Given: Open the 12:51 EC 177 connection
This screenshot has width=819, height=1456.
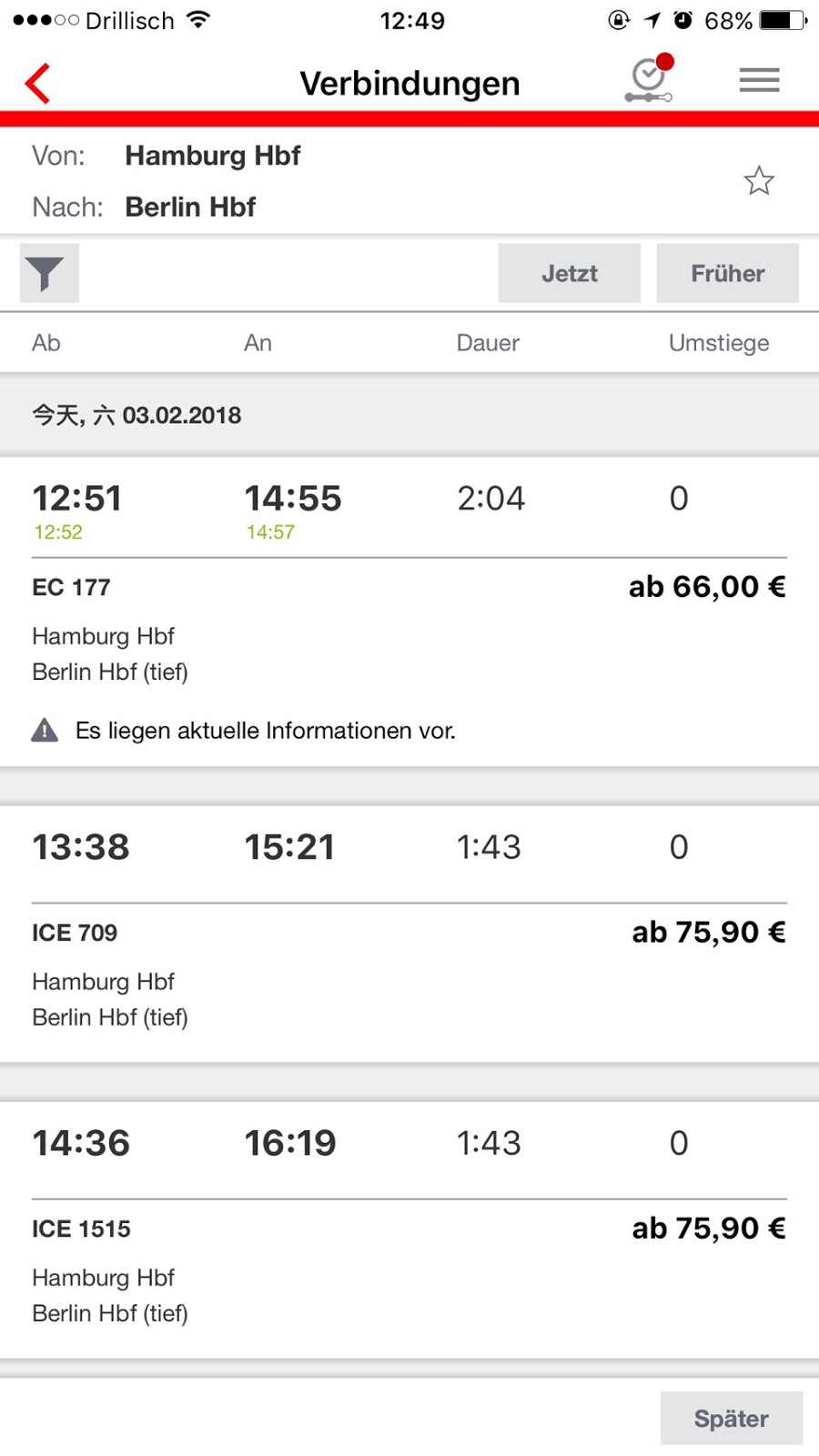Looking at the screenshot, I should click(x=78, y=500).
